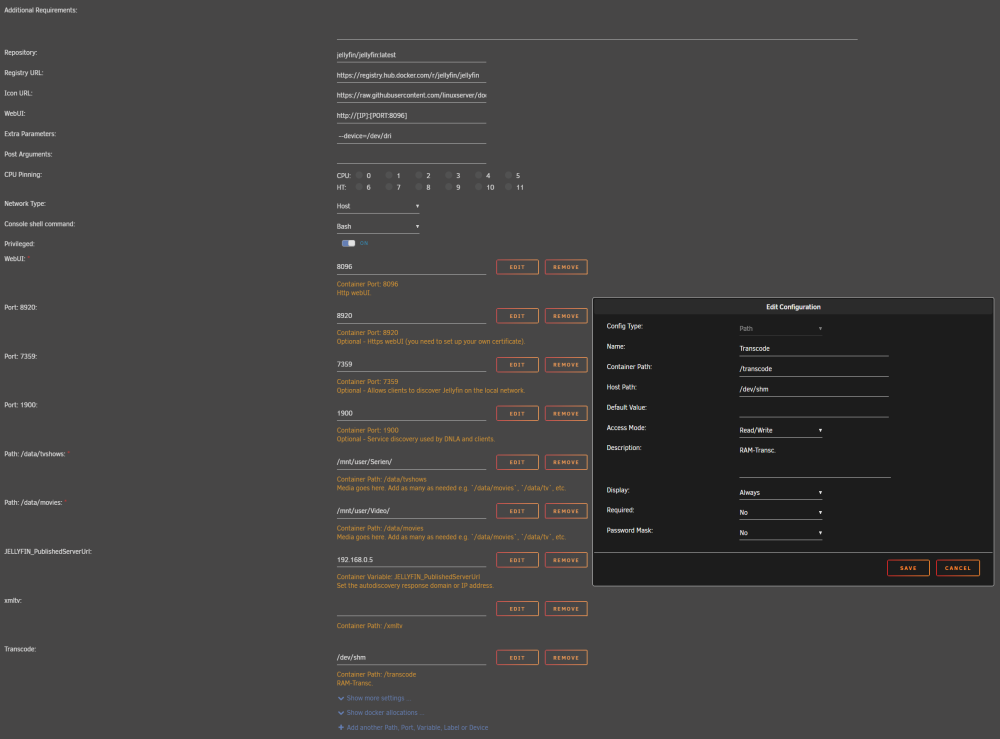Expand Show docker allocations

[x=381, y=713]
